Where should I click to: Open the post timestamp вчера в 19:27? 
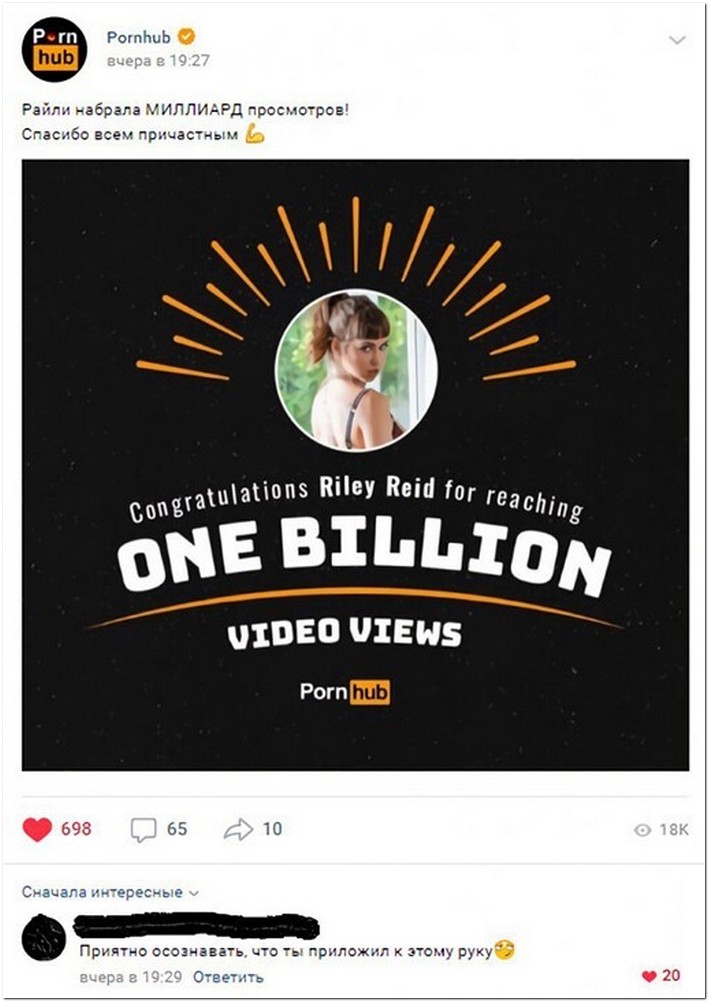click(x=158, y=61)
